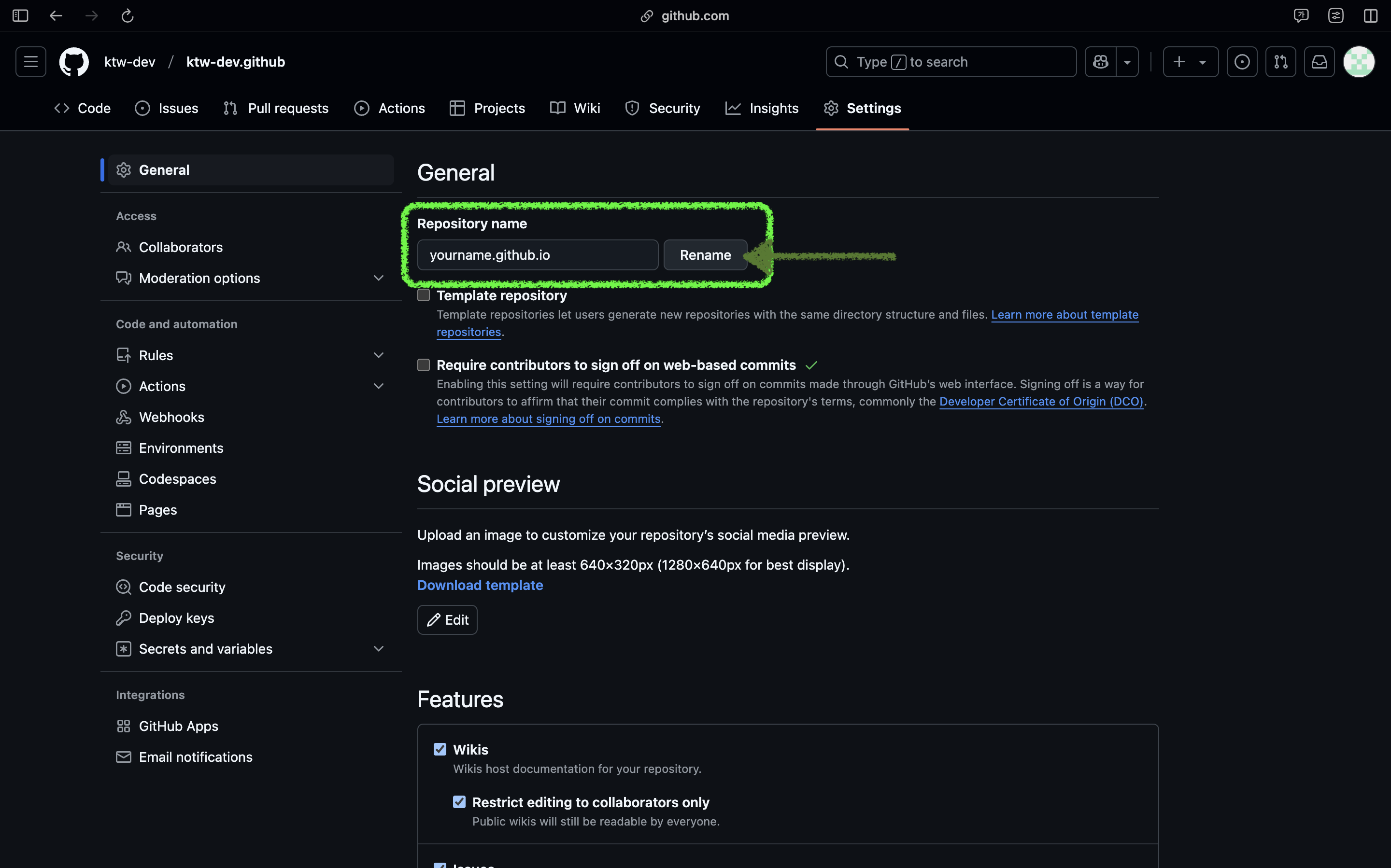Open Codespaces settings
The height and width of the screenshot is (868, 1391).
(x=251, y=479)
